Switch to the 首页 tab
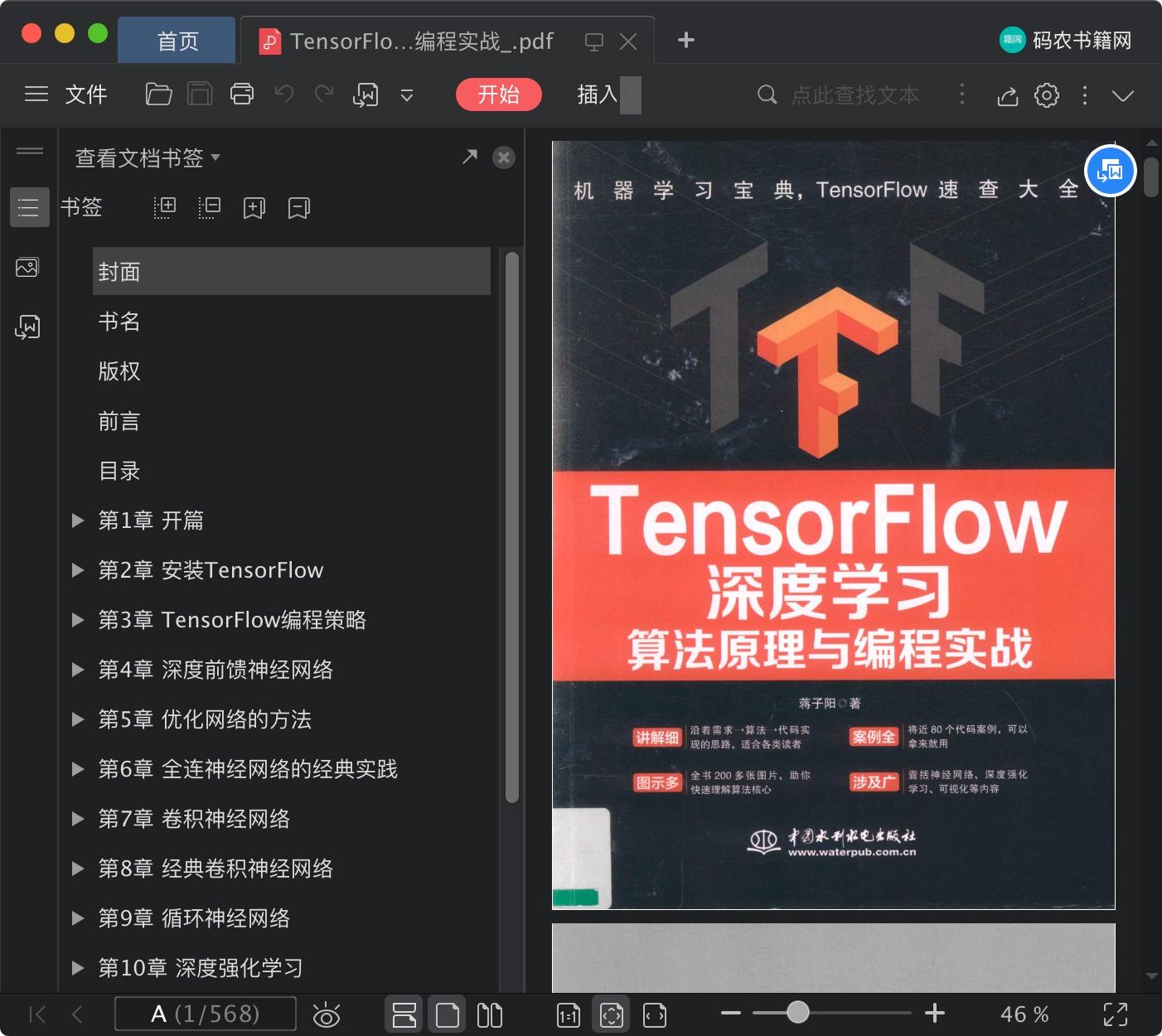The image size is (1162, 1036). click(x=177, y=41)
